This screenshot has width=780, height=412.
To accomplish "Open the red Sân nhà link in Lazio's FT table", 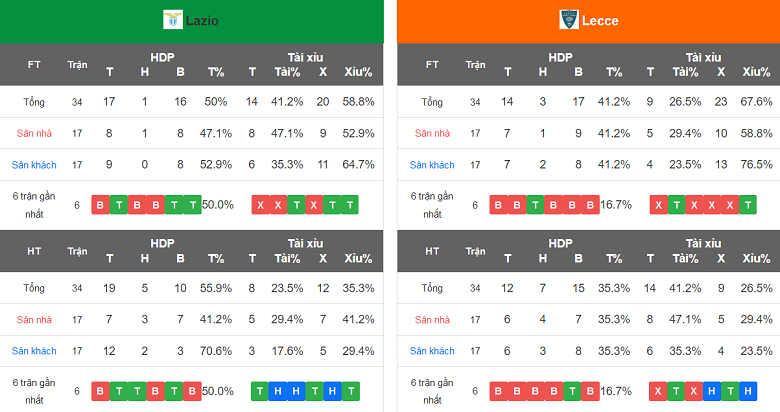I will coord(34,133).
